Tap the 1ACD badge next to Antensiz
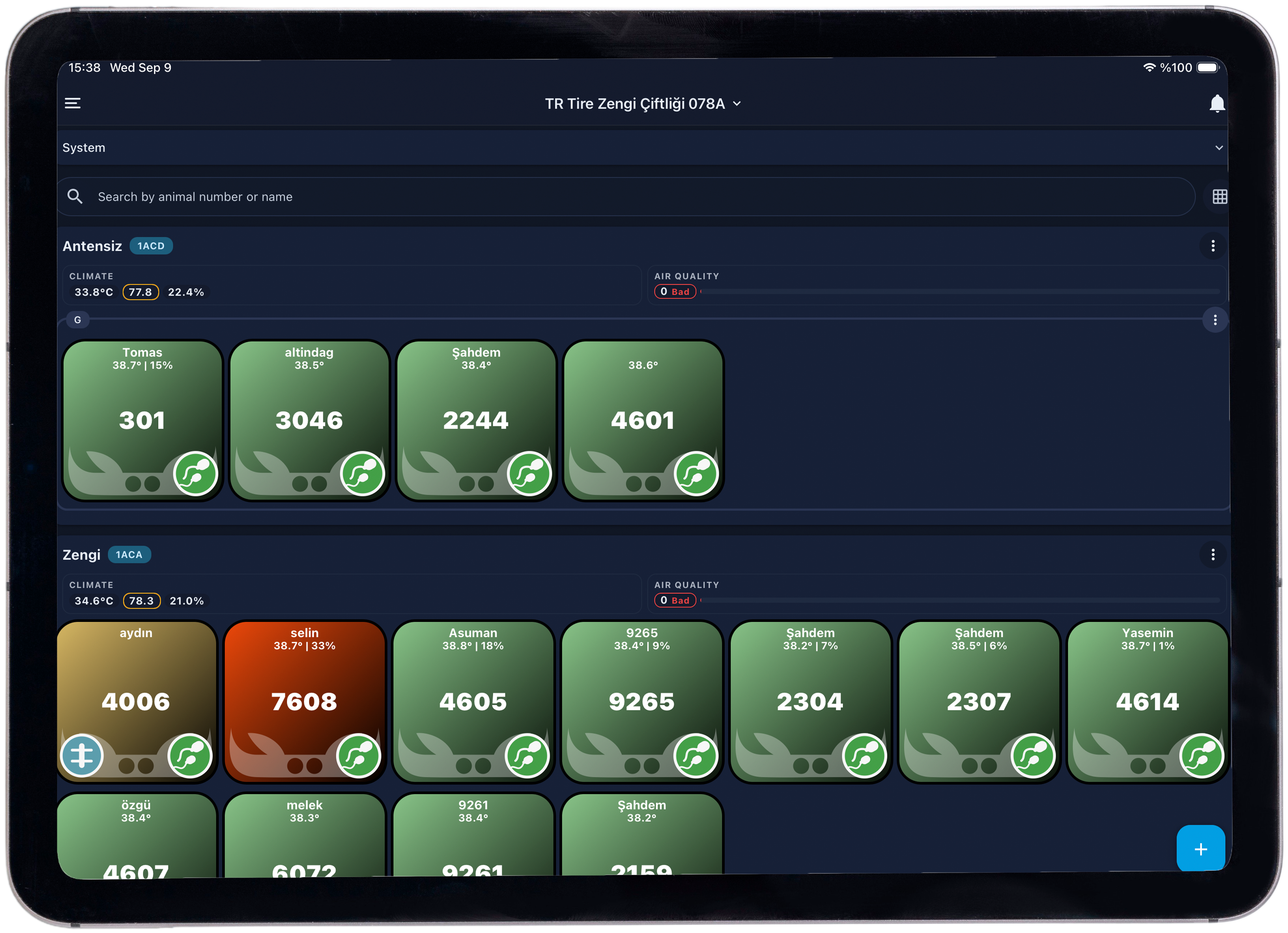The image size is (1288, 933). (151, 246)
